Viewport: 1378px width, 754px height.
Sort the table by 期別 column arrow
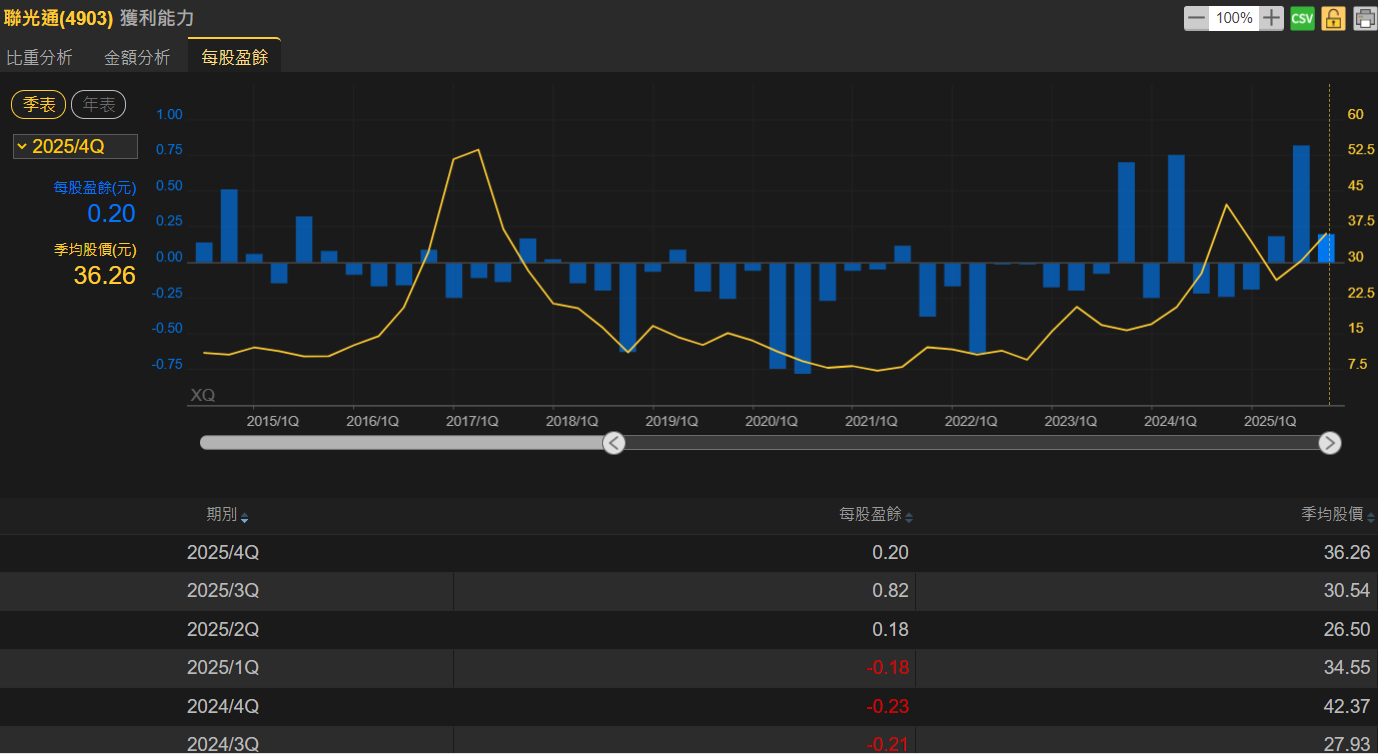point(245,517)
